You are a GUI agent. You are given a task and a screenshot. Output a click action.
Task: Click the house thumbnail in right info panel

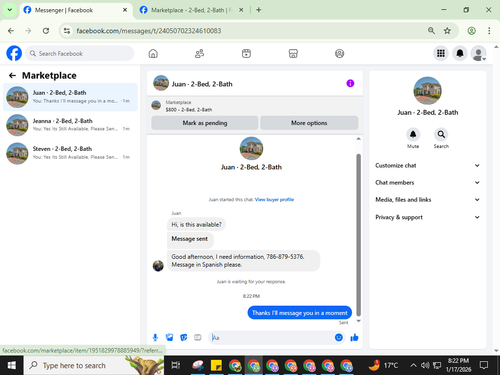click(427, 91)
